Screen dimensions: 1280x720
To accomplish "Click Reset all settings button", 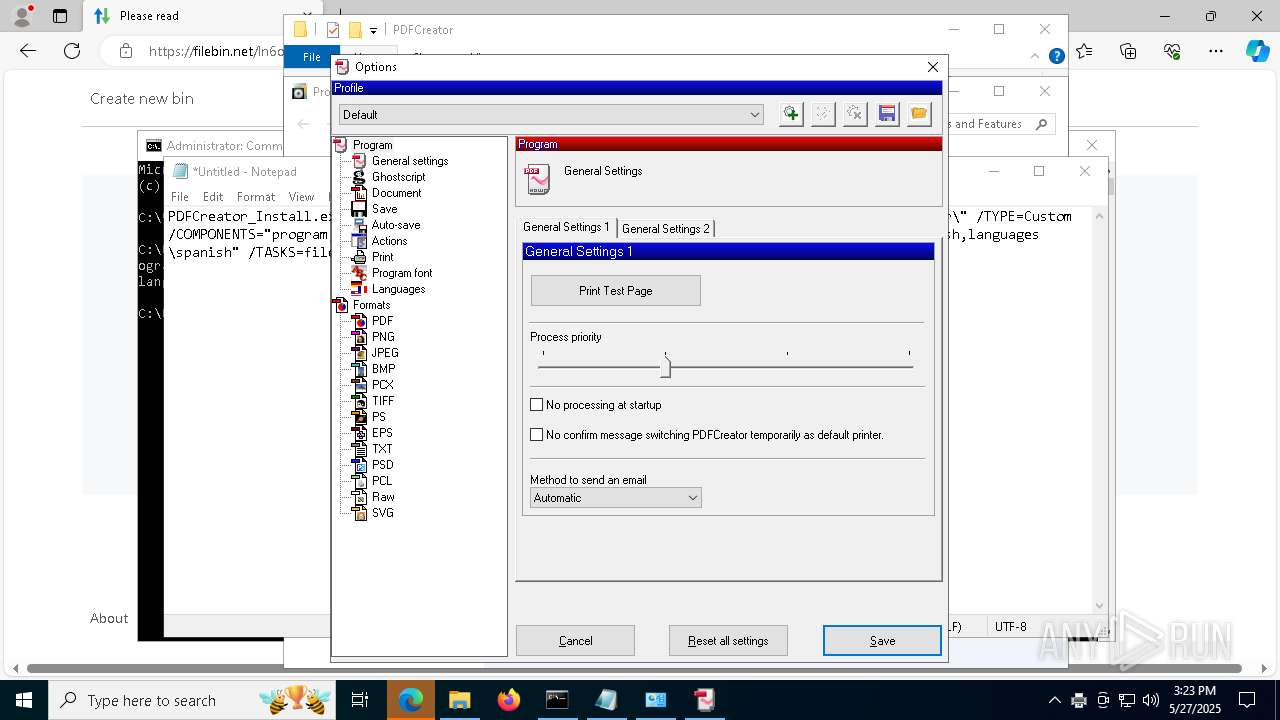I will 728,641.
